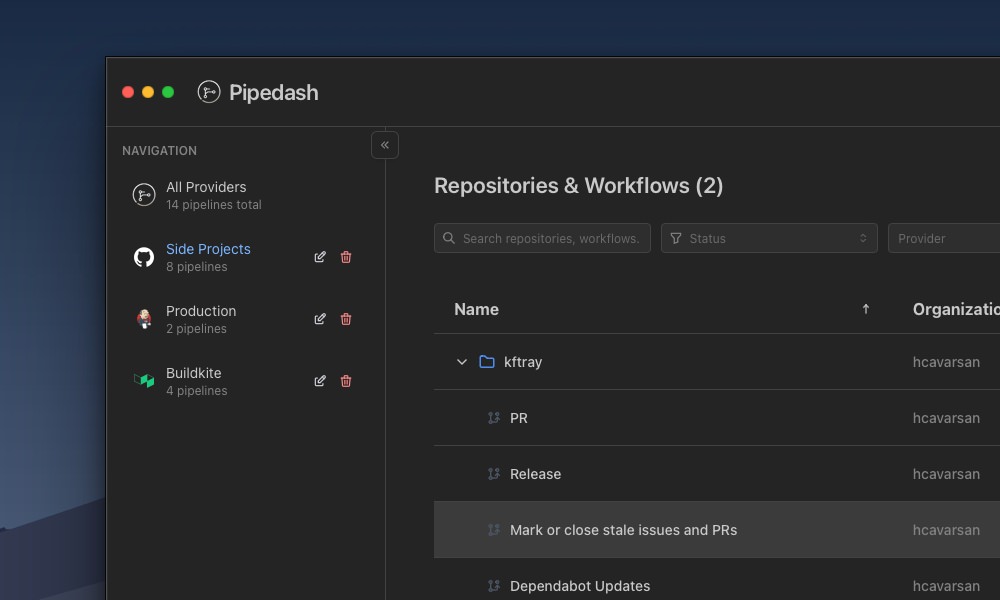Collapse the kftray repository tree

click(x=461, y=362)
